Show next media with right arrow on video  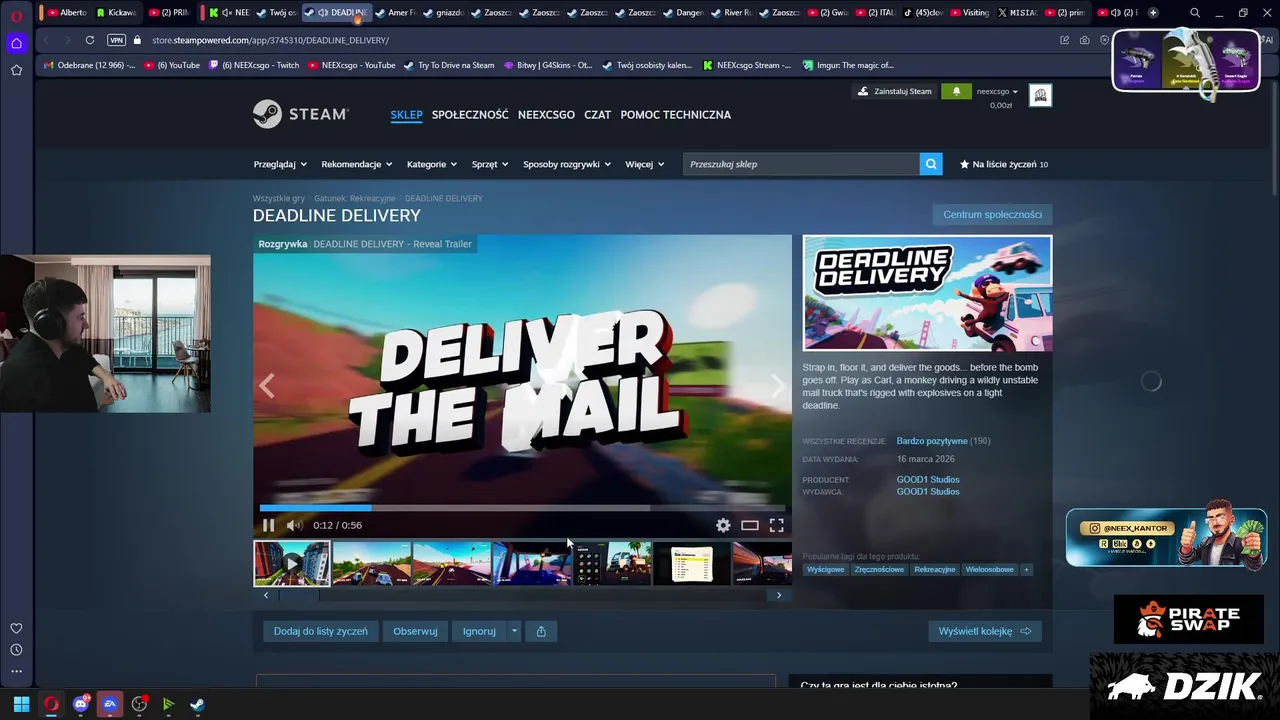(x=778, y=386)
